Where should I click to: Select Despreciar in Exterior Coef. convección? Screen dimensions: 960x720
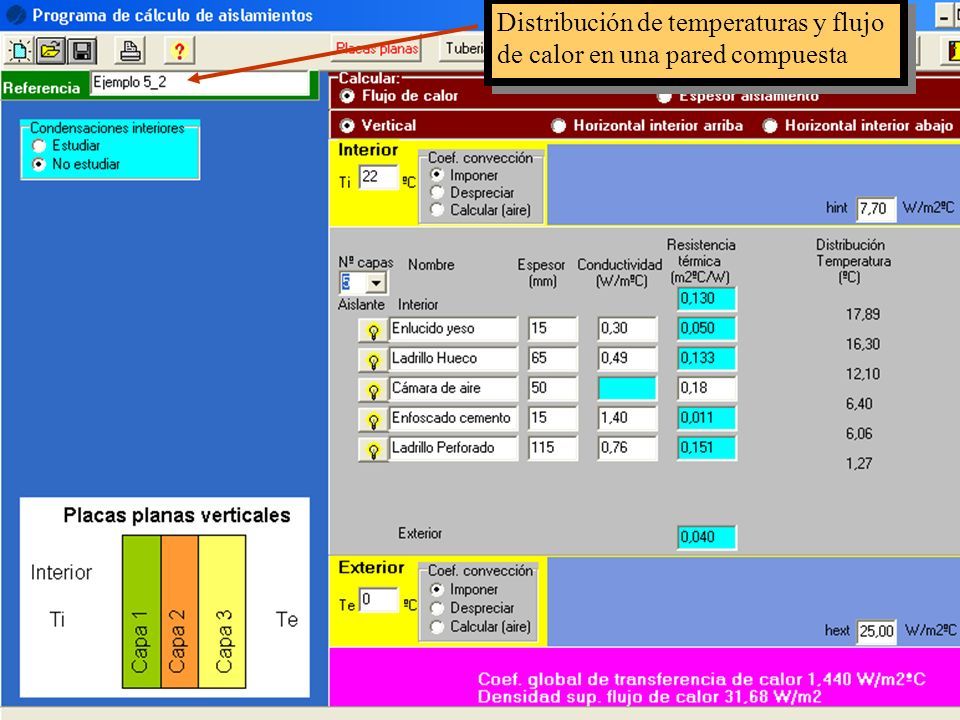point(437,608)
